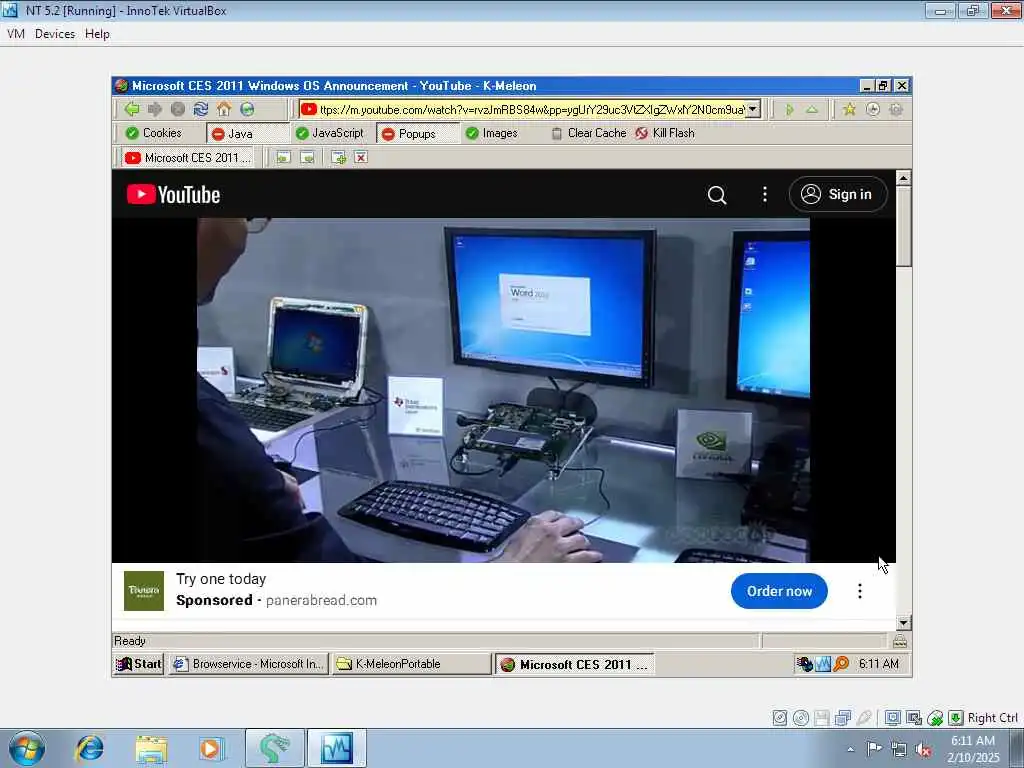Click Kill Flash in the privacy bar

coord(665,133)
